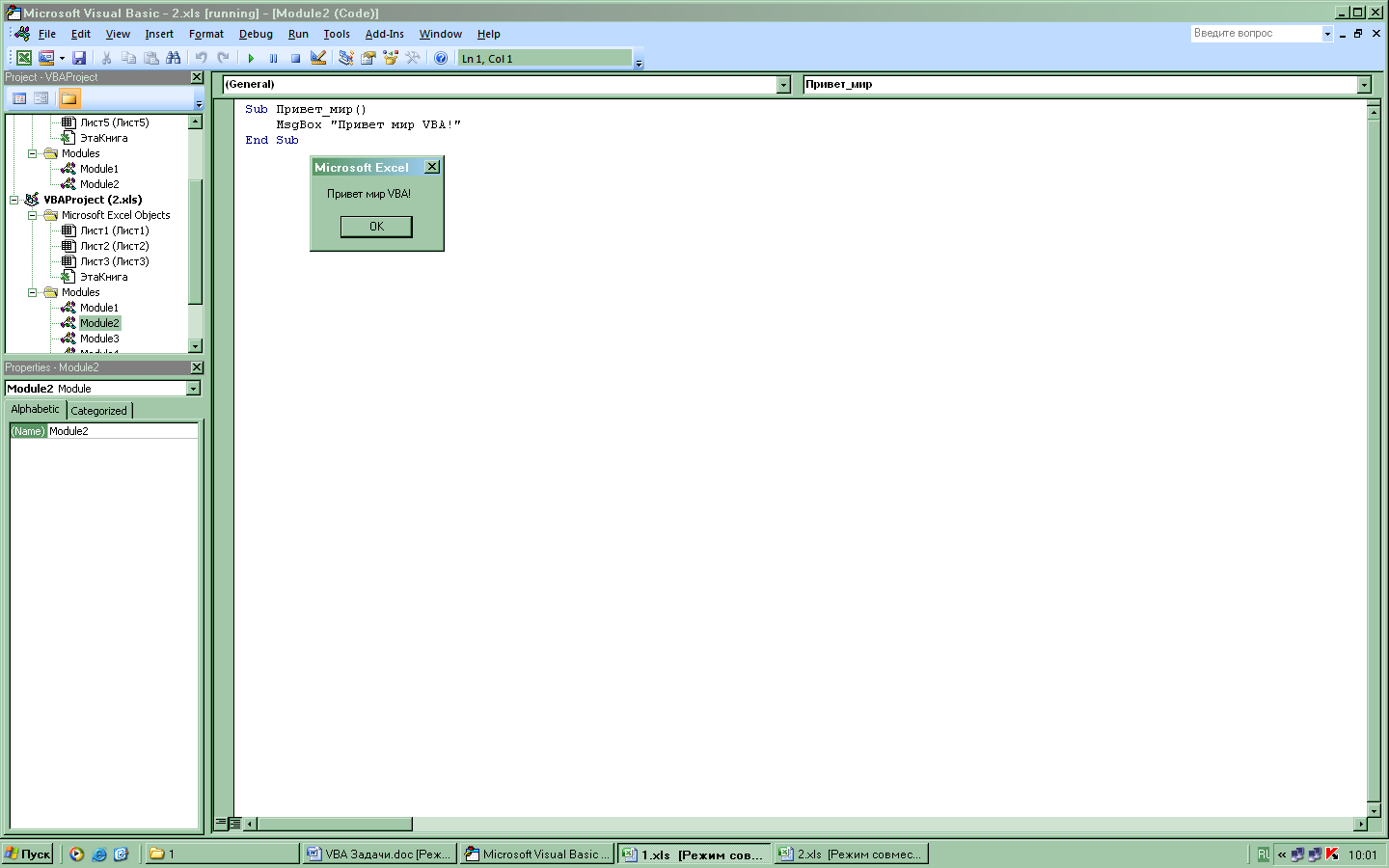Close the Project - VBAProject panel
The width and height of the screenshot is (1389, 868).
click(197, 77)
